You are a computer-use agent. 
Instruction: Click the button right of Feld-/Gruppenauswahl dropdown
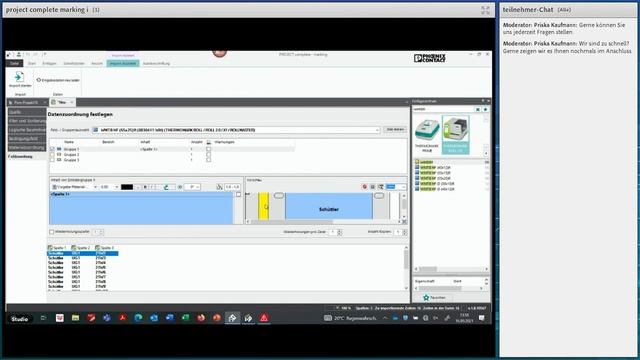click(x=395, y=129)
